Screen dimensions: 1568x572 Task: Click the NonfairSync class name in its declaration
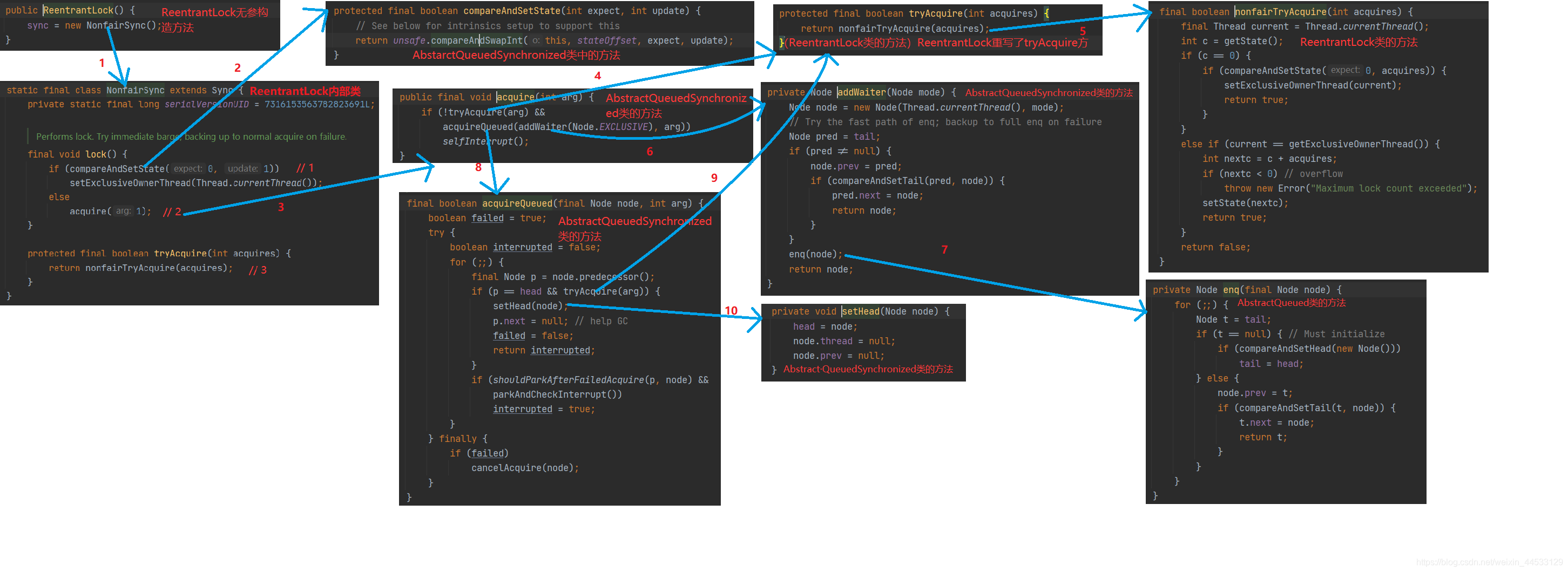[135, 90]
